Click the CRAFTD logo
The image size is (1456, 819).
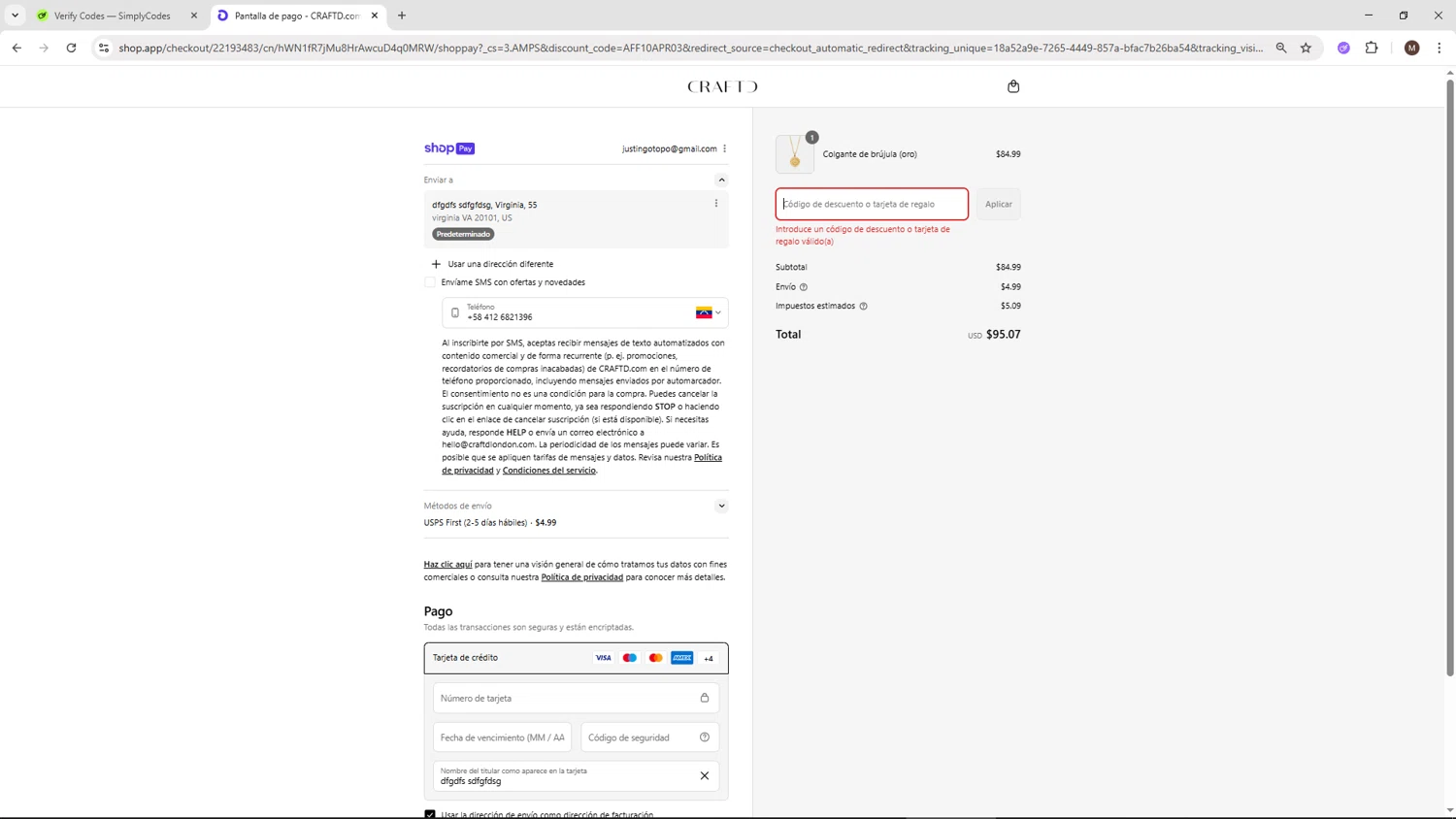722,86
